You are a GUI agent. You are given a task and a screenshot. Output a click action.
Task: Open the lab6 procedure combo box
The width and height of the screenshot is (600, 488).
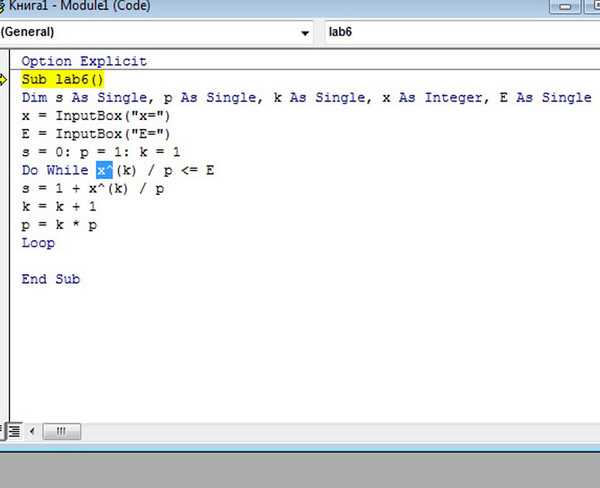(460, 32)
